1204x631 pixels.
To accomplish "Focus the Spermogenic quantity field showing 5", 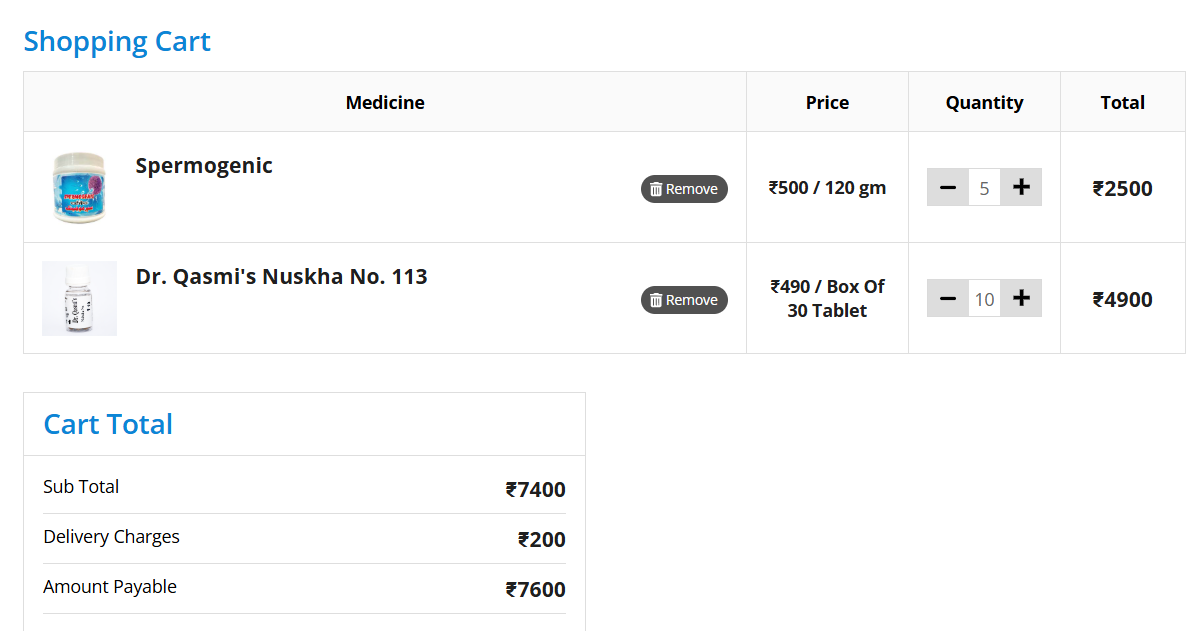I will [x=984, y=188].
